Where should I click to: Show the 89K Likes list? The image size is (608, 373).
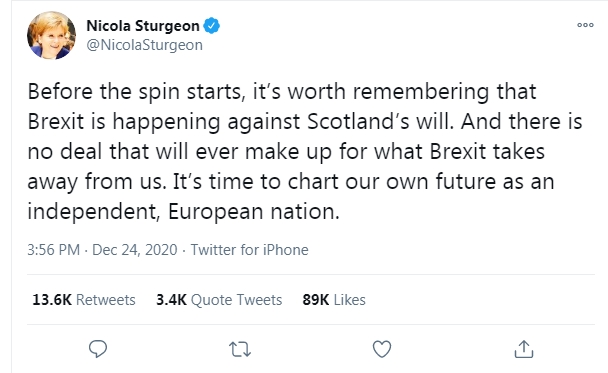[x=334, y=300]
